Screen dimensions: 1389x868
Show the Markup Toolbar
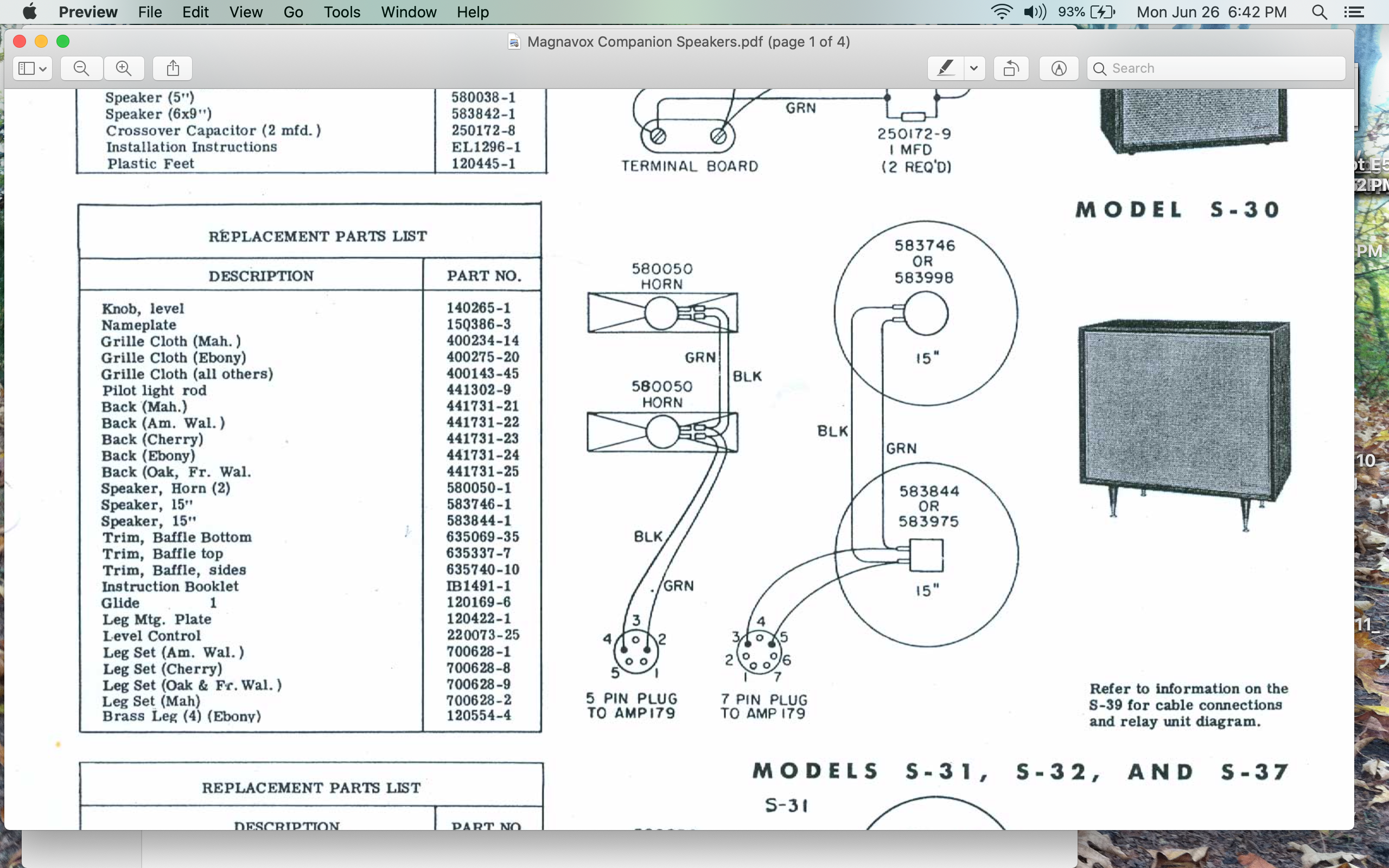[1059, 68]
